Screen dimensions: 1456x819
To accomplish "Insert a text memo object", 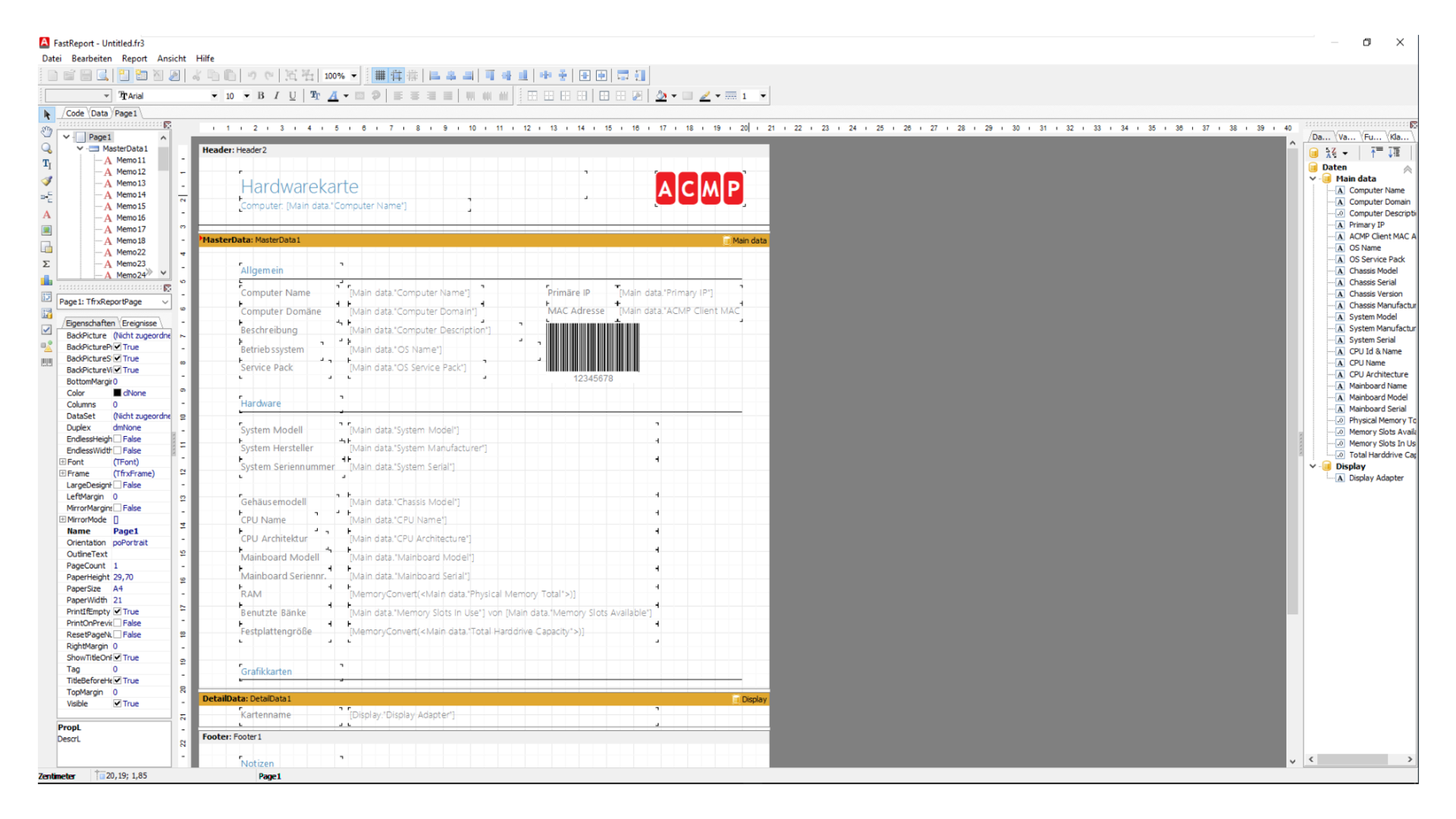I will click(x=47, y=214).
